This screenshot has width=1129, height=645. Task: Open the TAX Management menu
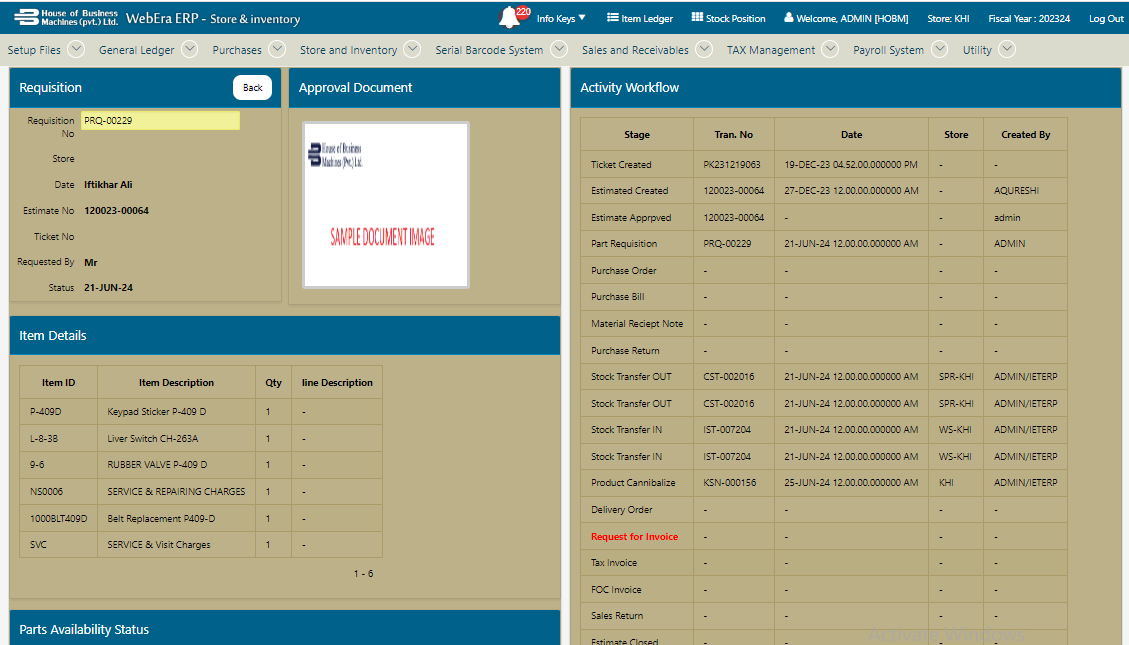(770, 50)
